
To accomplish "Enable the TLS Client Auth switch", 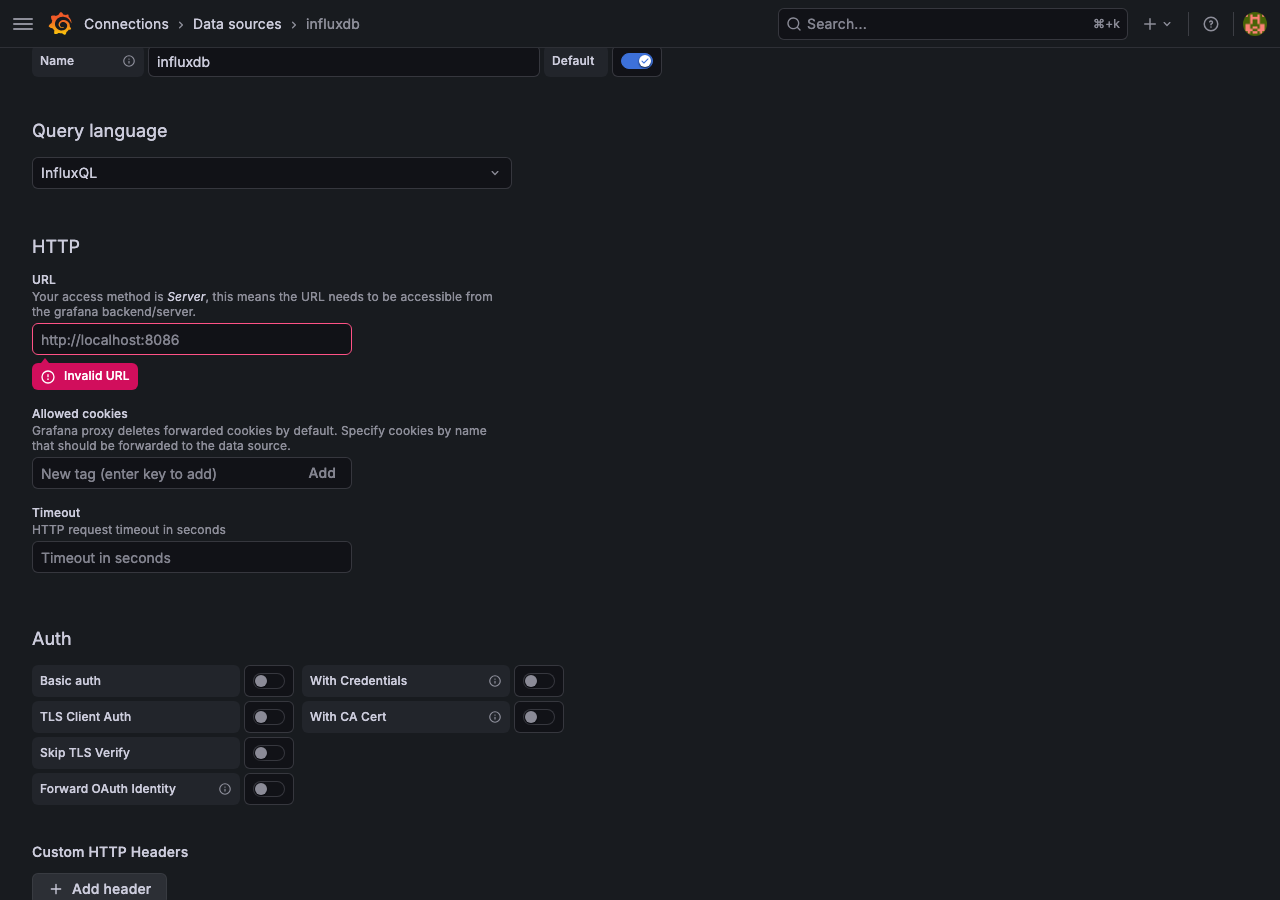I will pyautogui.click(x=269, y=717).
